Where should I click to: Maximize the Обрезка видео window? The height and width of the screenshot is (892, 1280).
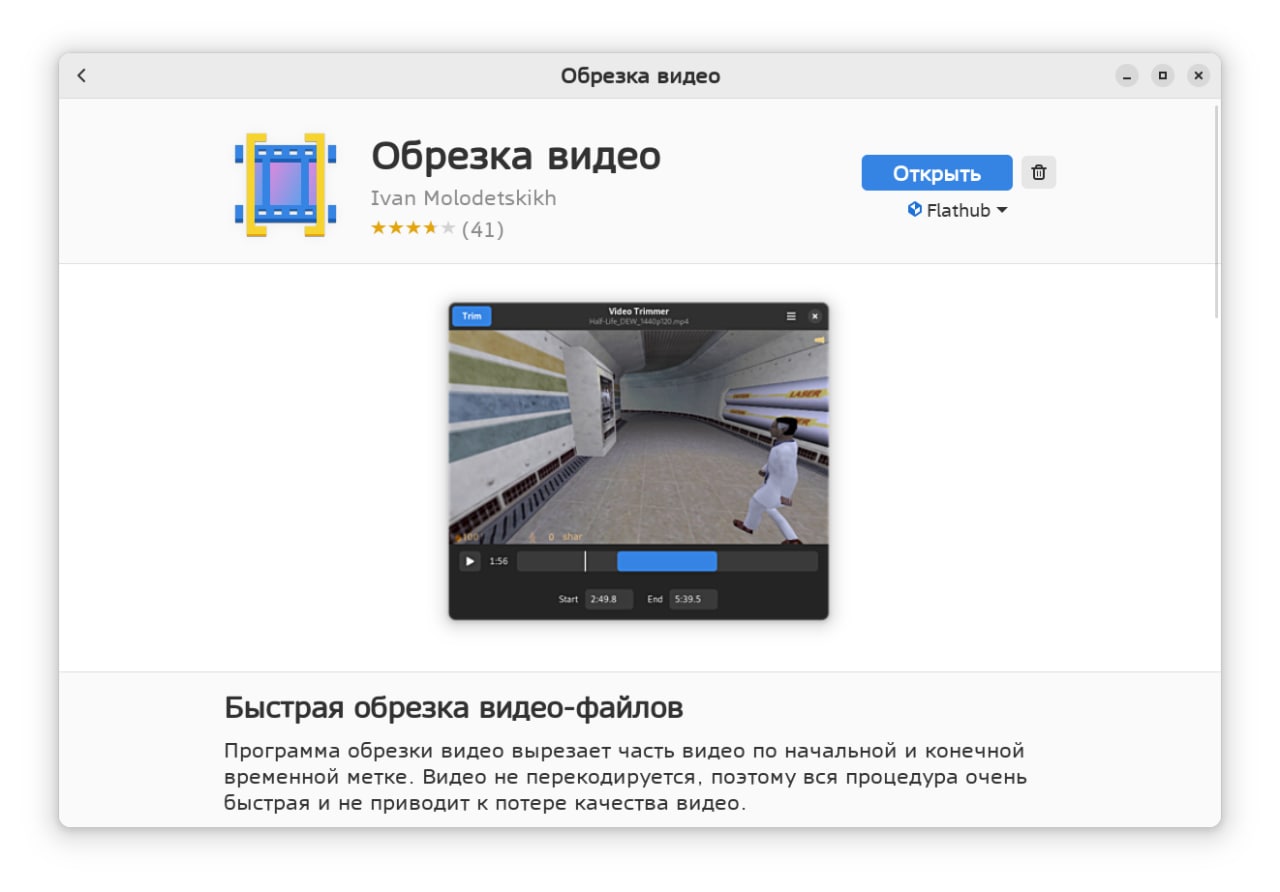1162,76
